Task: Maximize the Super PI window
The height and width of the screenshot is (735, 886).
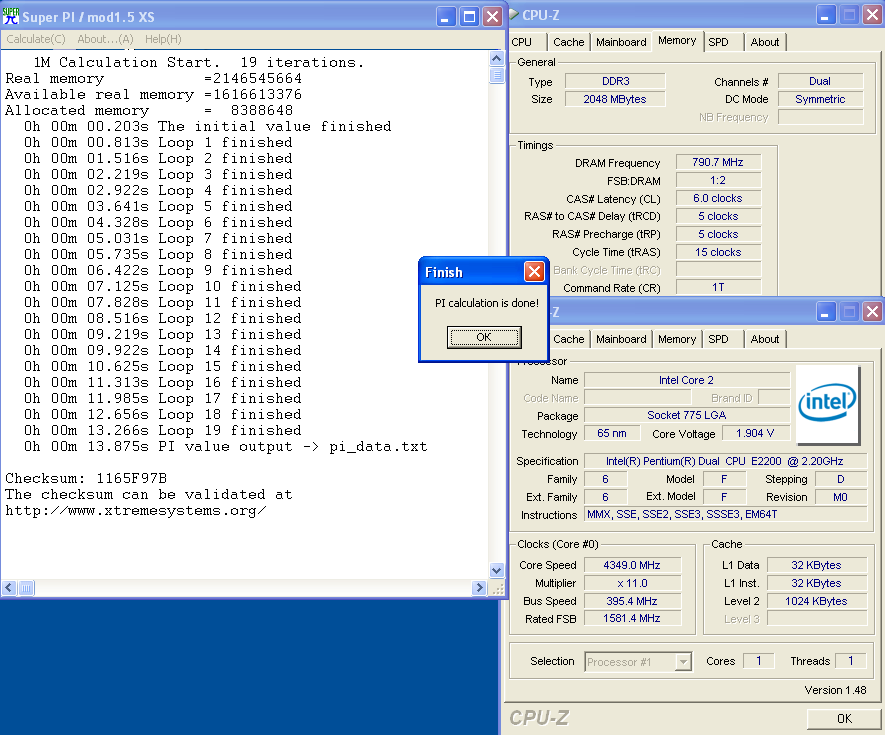Action: point(469,16)
